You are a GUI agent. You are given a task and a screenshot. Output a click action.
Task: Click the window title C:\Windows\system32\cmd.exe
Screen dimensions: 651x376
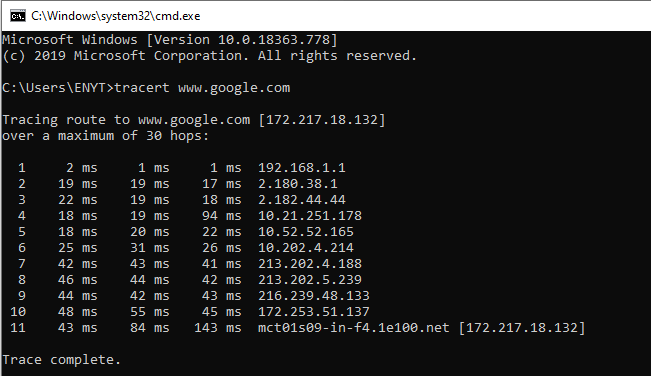(x=115, y=16)
